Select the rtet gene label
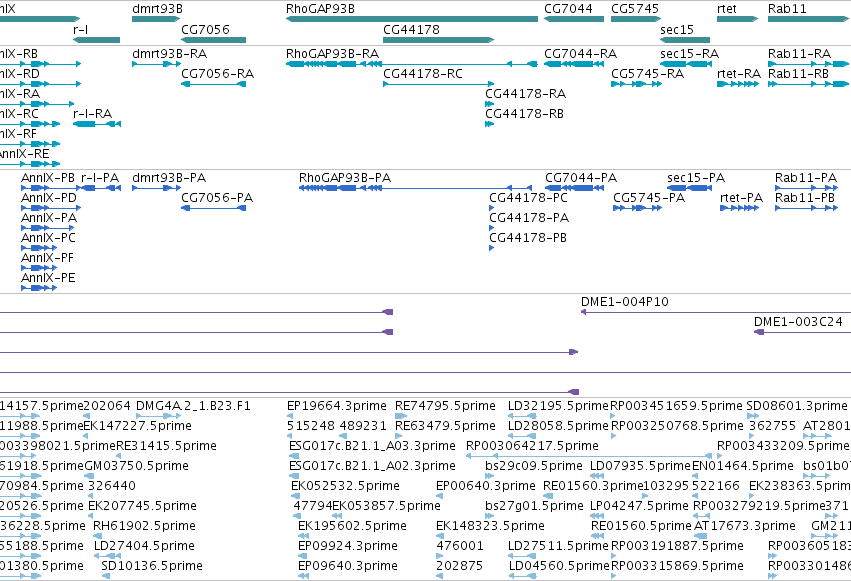 click(727, 9)
